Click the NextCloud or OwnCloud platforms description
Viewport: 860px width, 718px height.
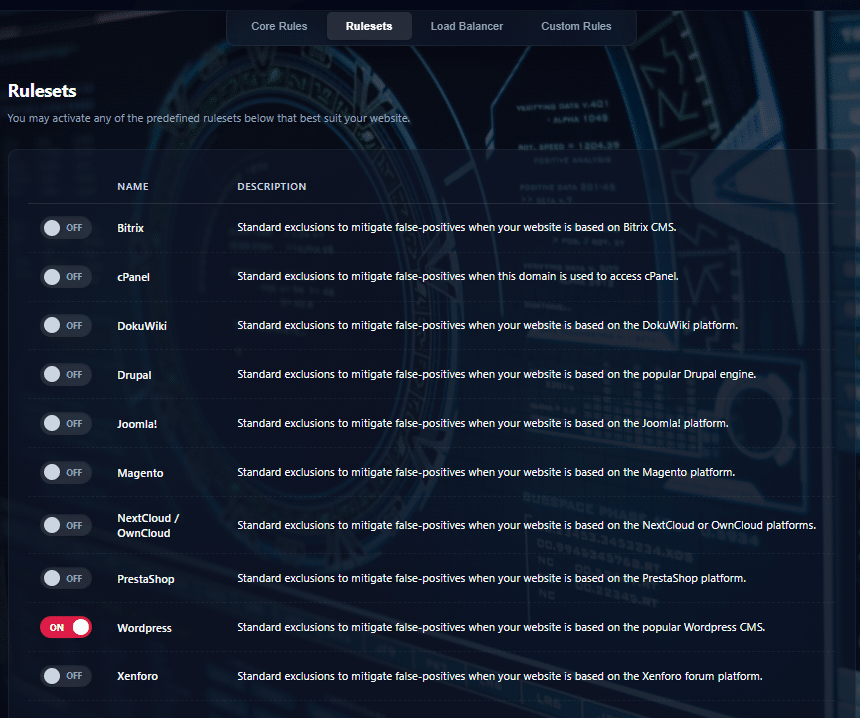click(527, 525)
